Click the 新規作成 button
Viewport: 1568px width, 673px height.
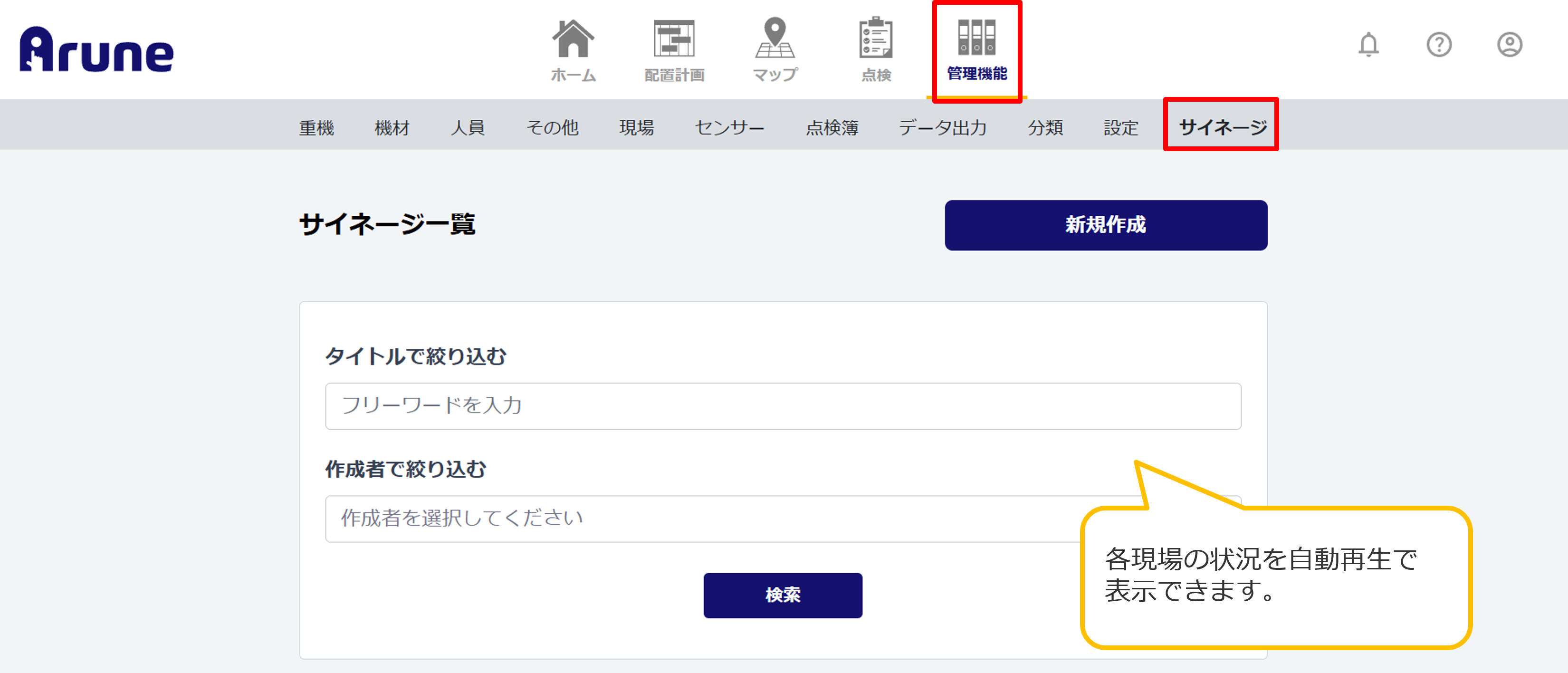pyautogui.click(x=1105, y=225)
